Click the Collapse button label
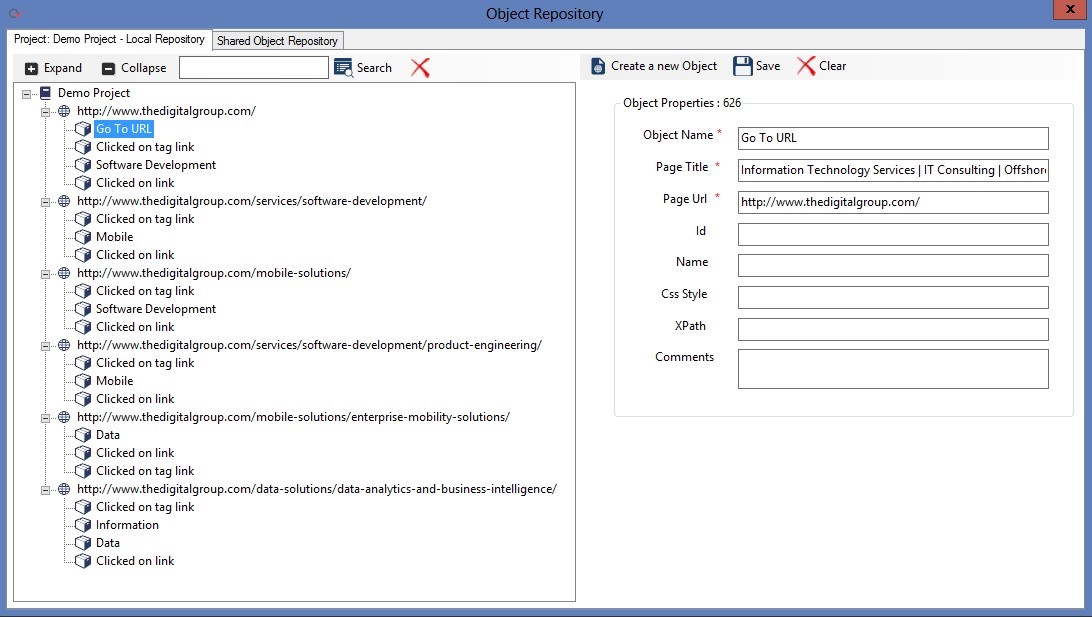The image size is (1092, 617). (x=143, y=68)
